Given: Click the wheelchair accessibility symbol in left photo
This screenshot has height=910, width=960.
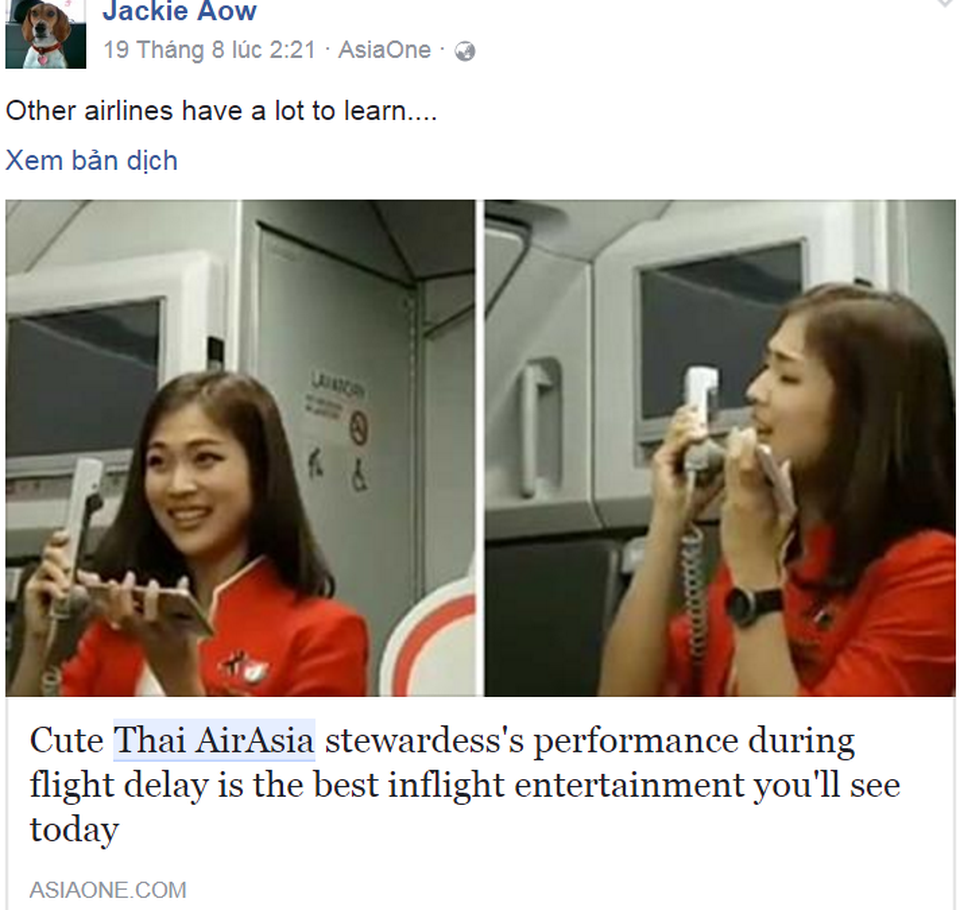Looking at the screenshot, I should point(359,477).
